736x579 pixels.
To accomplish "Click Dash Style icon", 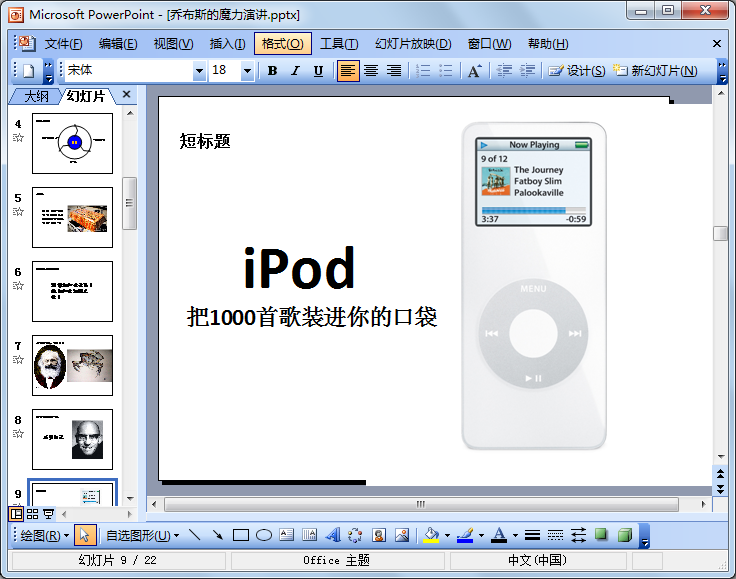I will [555, 535].
